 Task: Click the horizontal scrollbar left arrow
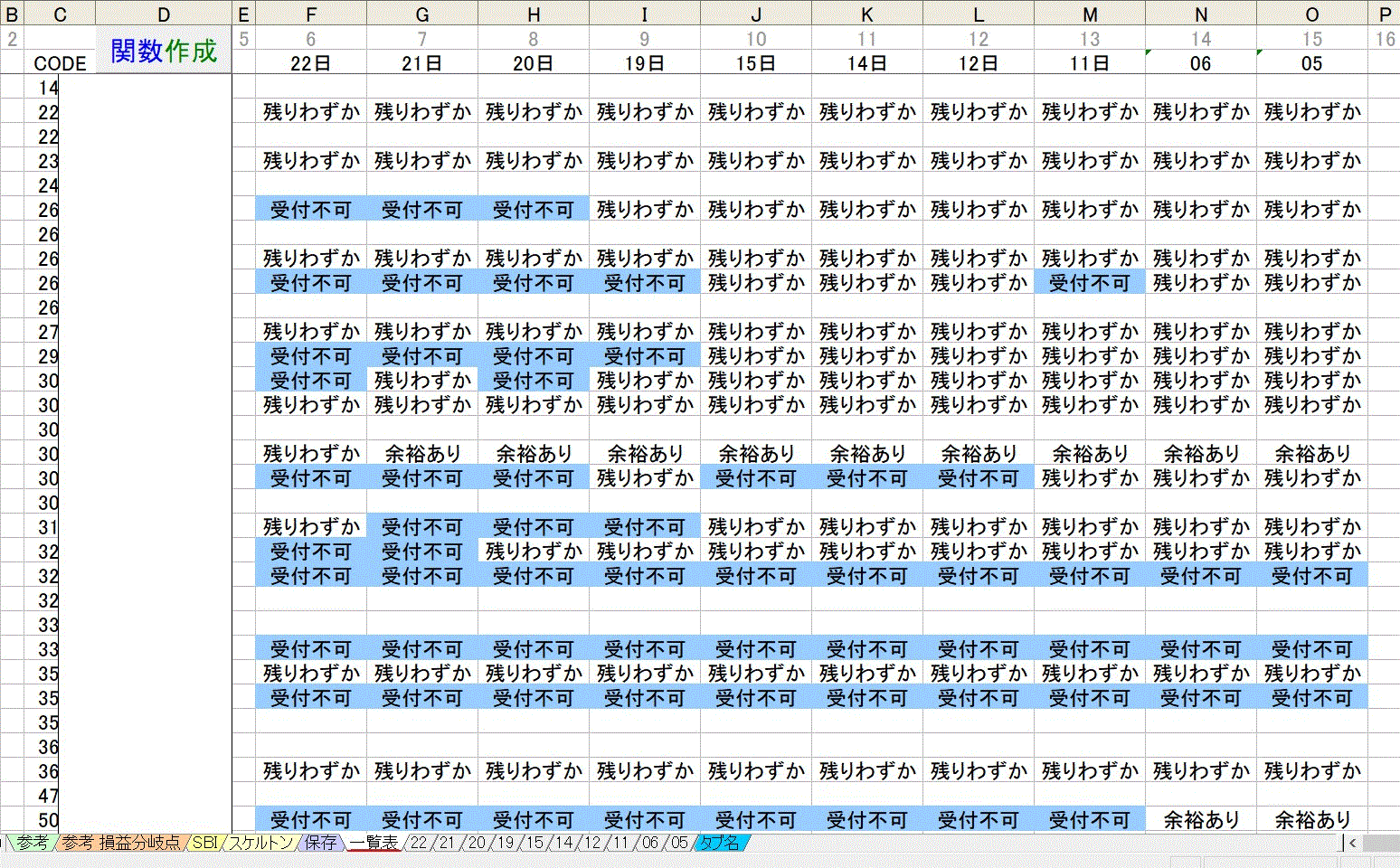click(x=1352, y=843)
